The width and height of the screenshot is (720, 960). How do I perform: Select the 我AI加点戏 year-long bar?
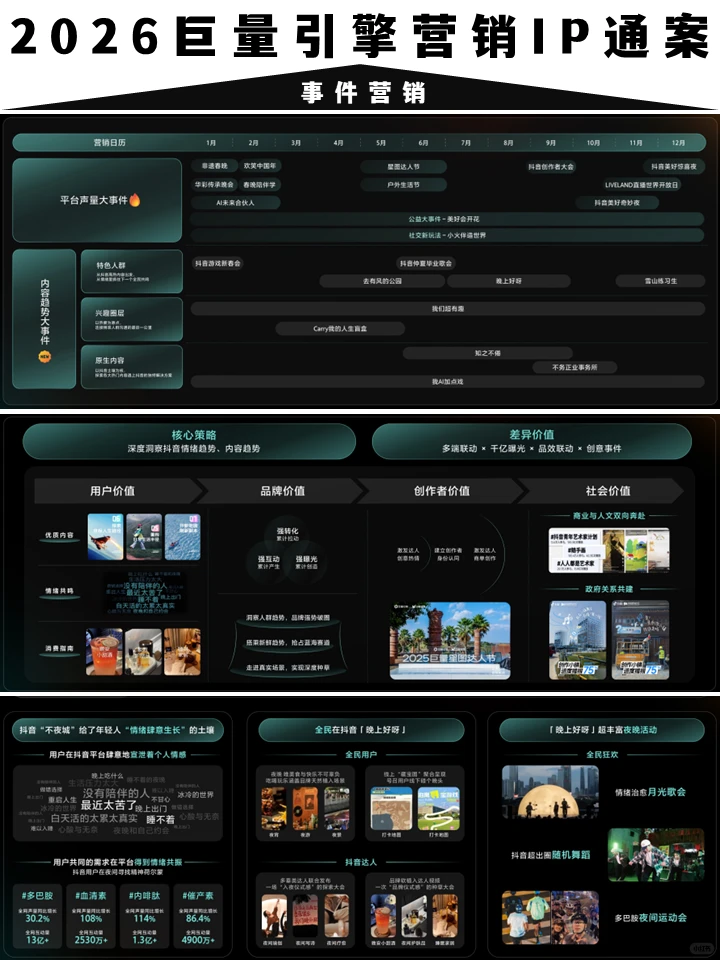448,381
